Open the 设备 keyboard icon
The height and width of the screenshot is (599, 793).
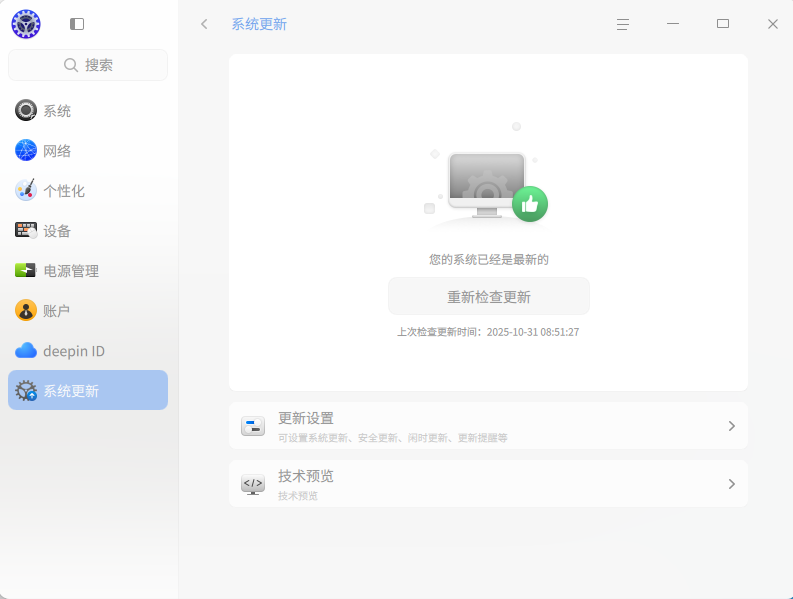[x=26, y=230]
